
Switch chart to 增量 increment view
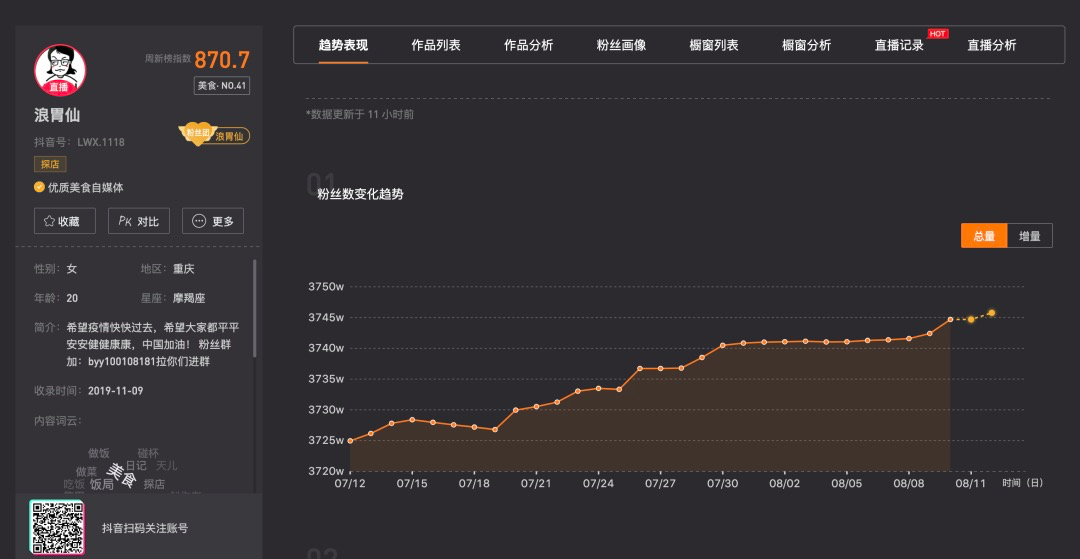click(x=1029, y=236)
